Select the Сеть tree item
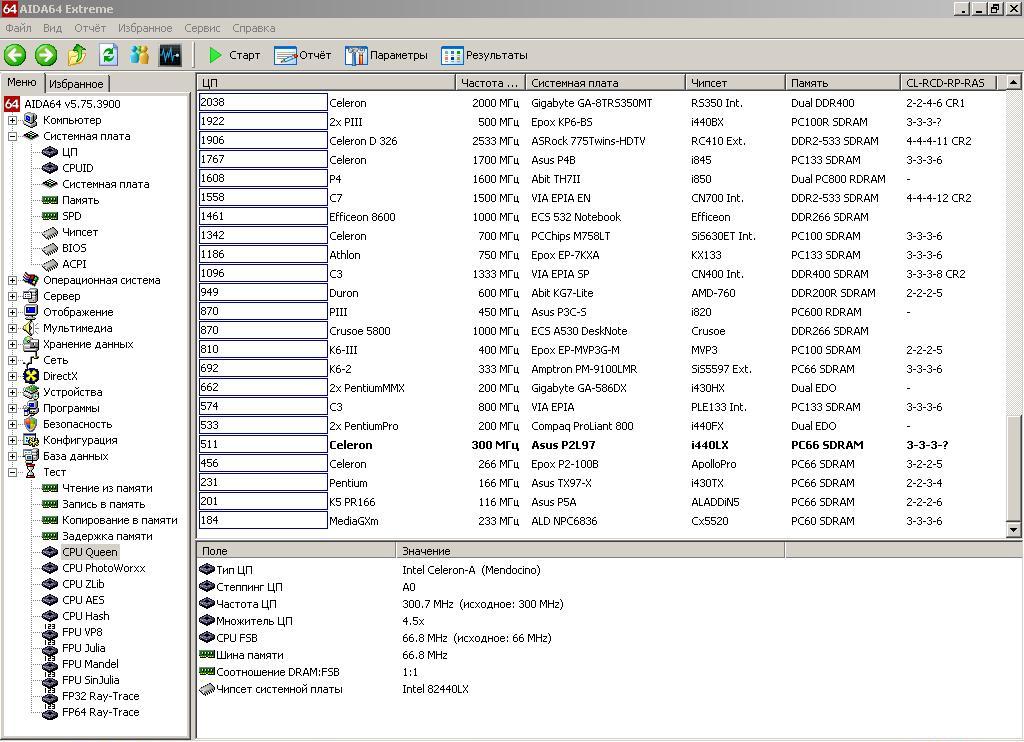Screen dimensions: 1024x742 56,360
